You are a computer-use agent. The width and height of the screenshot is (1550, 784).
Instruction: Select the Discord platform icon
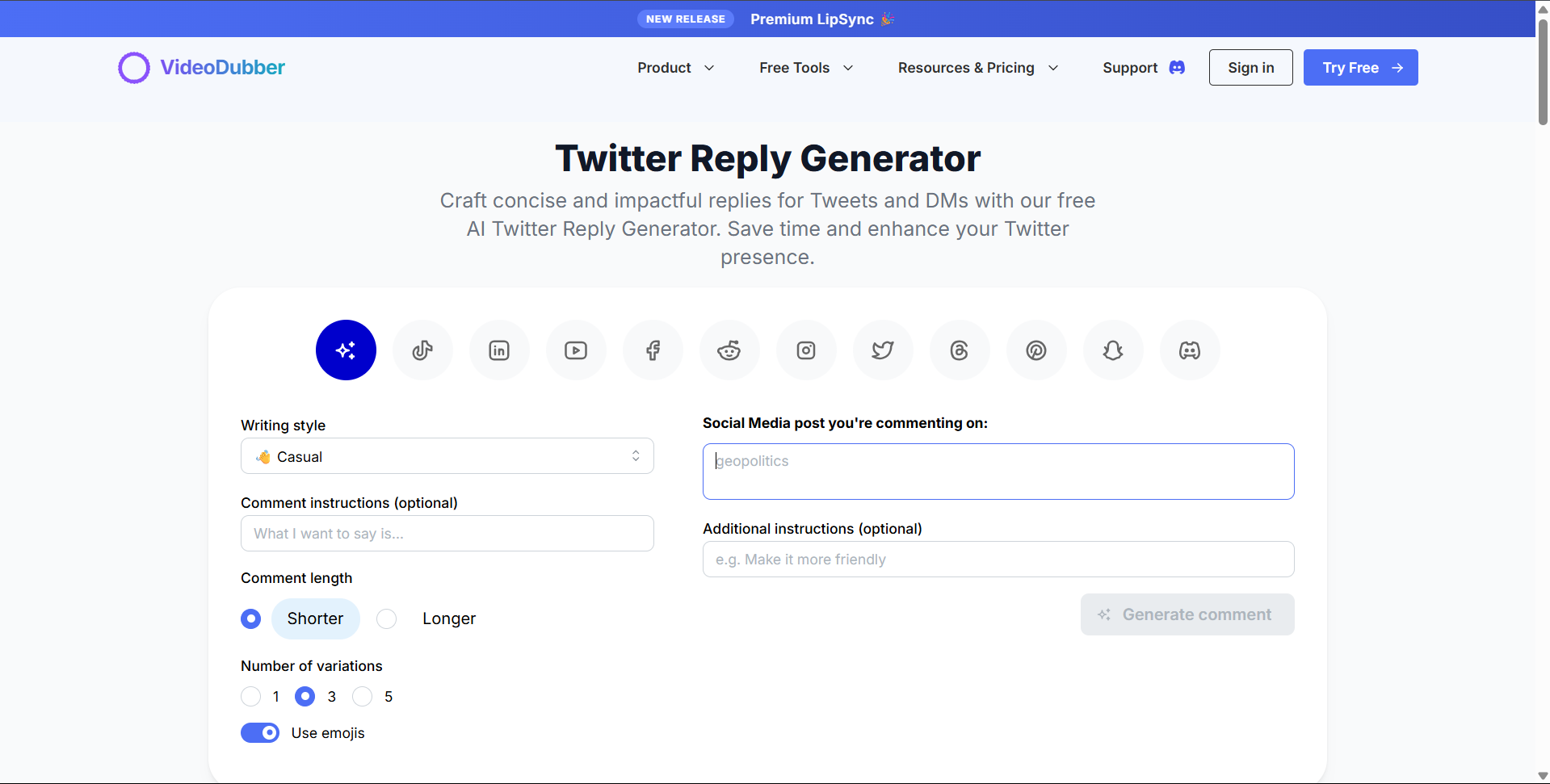tap(1189, 350)
